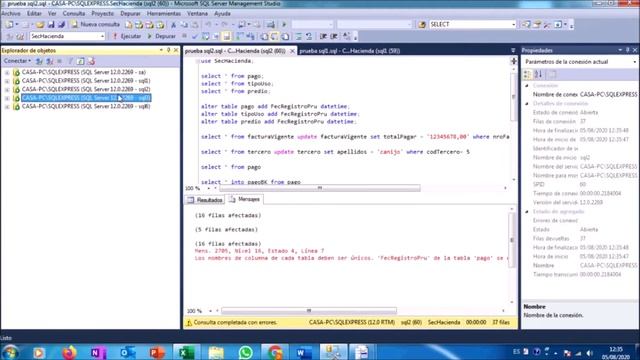Viewport: 640px width, 360px height.
Task: Refresh the Object Explorer tree
Action: coord(80,61)
